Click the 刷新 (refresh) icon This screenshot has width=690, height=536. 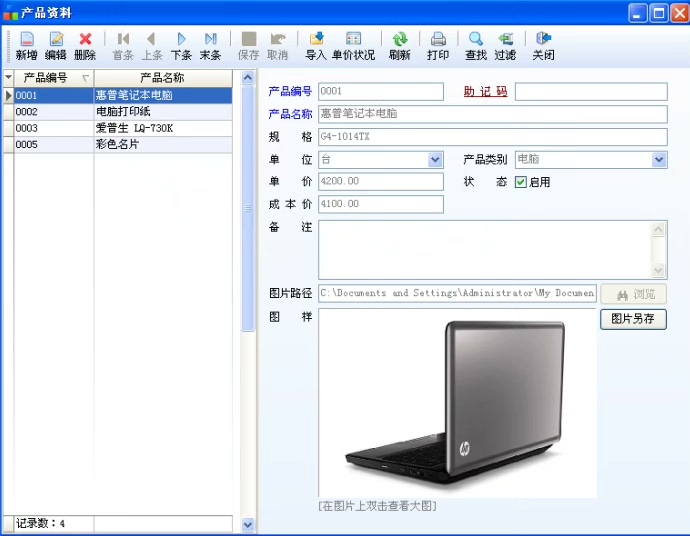tap(400, 45)
